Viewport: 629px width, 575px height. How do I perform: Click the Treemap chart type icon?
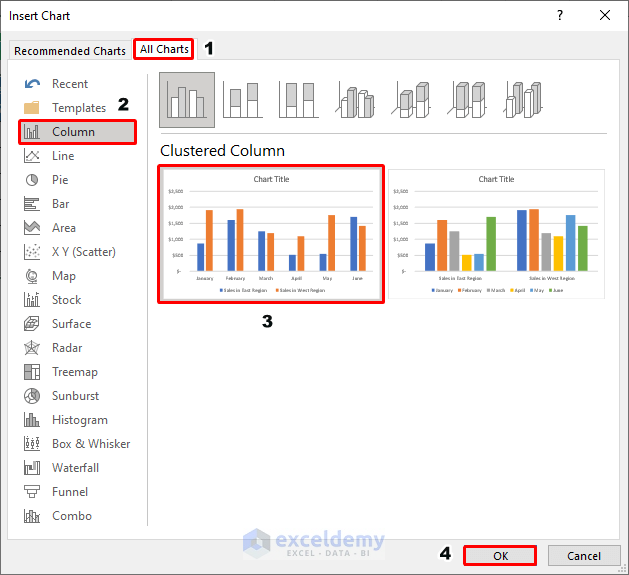(x=32, y=372)
